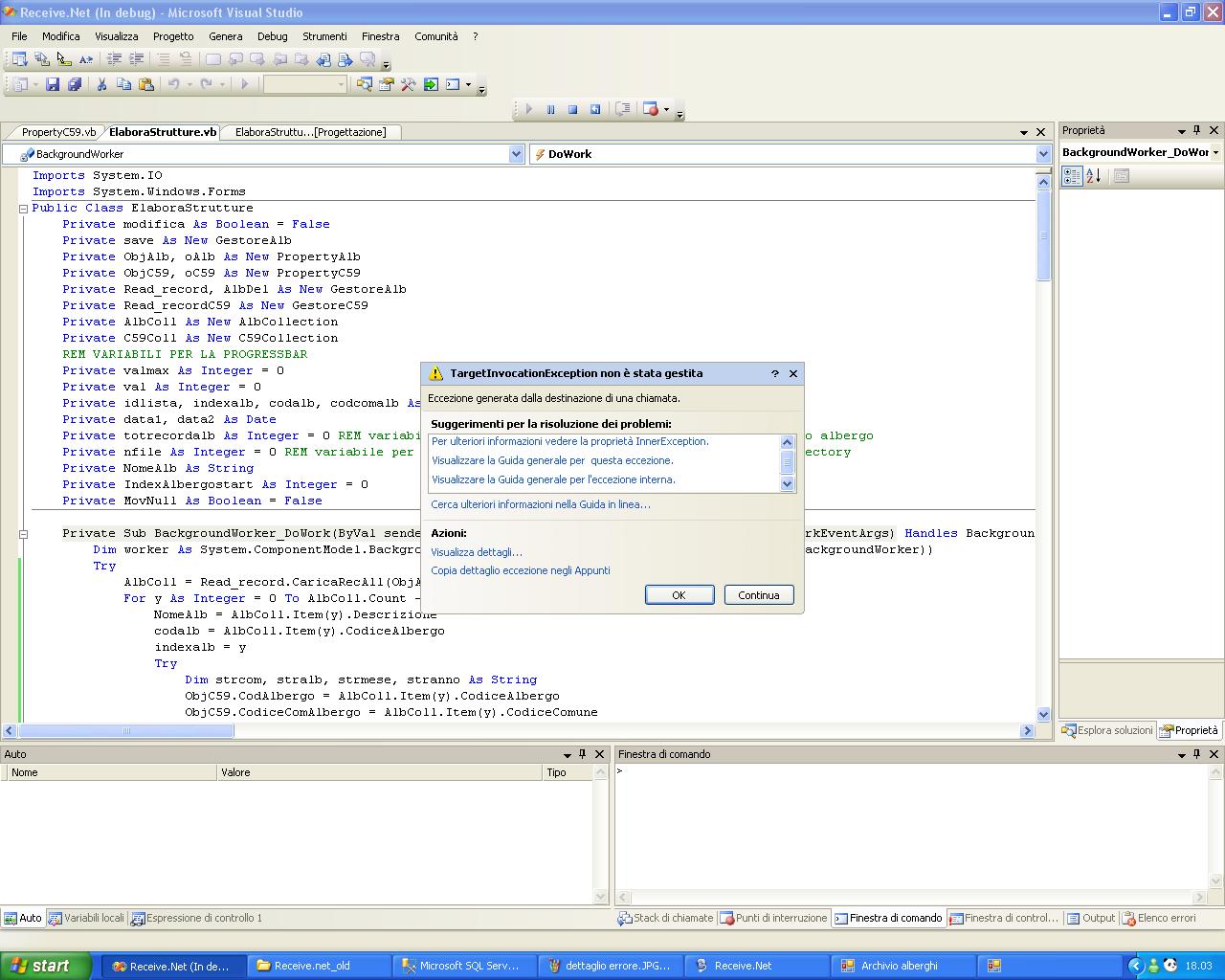
Task: Click the Valore column header in Auto panel
Action: pos(380,772)
